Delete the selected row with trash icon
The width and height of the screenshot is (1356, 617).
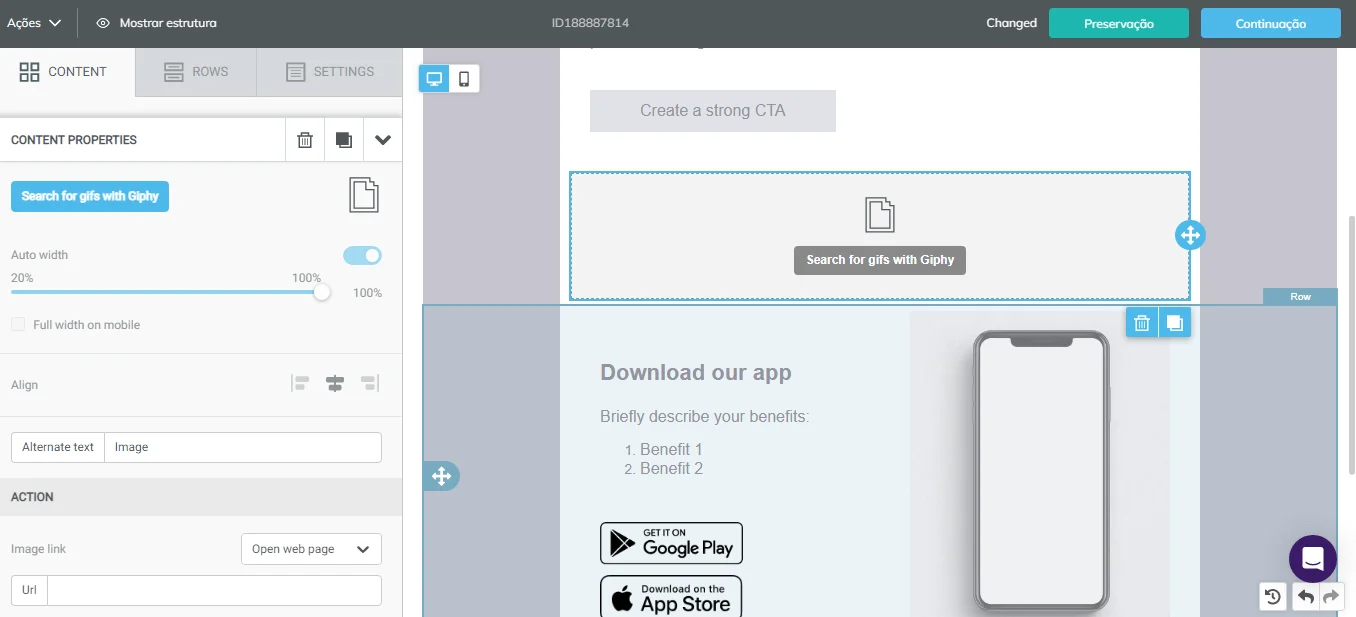1142,323
